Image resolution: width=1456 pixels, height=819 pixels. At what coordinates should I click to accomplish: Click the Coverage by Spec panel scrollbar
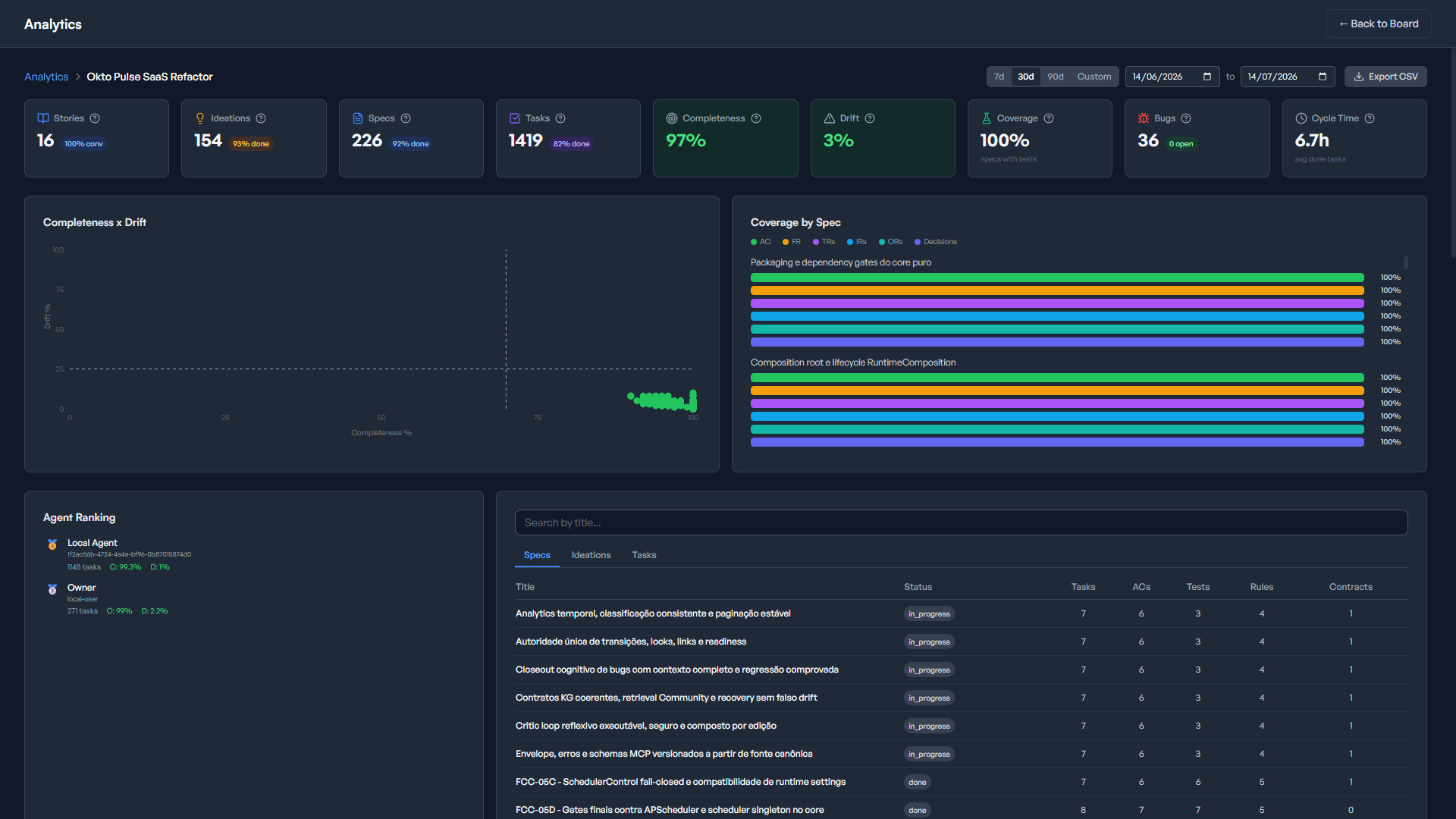coord(1406,262)
